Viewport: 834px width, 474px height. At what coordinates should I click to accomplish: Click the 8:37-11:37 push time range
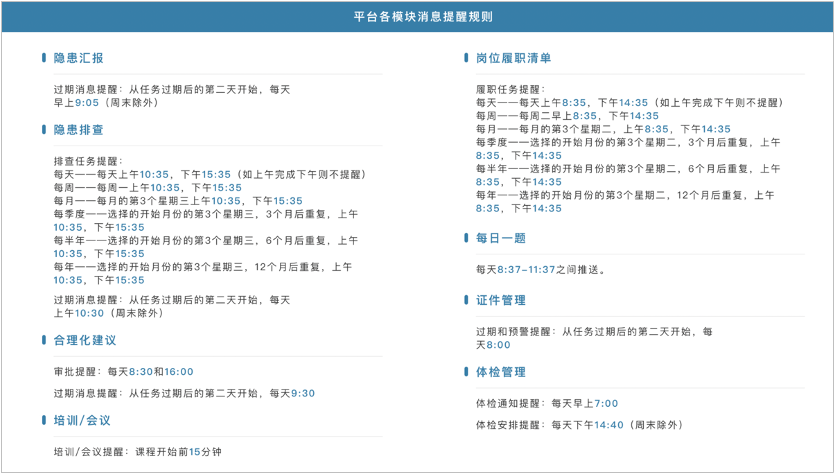527,270
